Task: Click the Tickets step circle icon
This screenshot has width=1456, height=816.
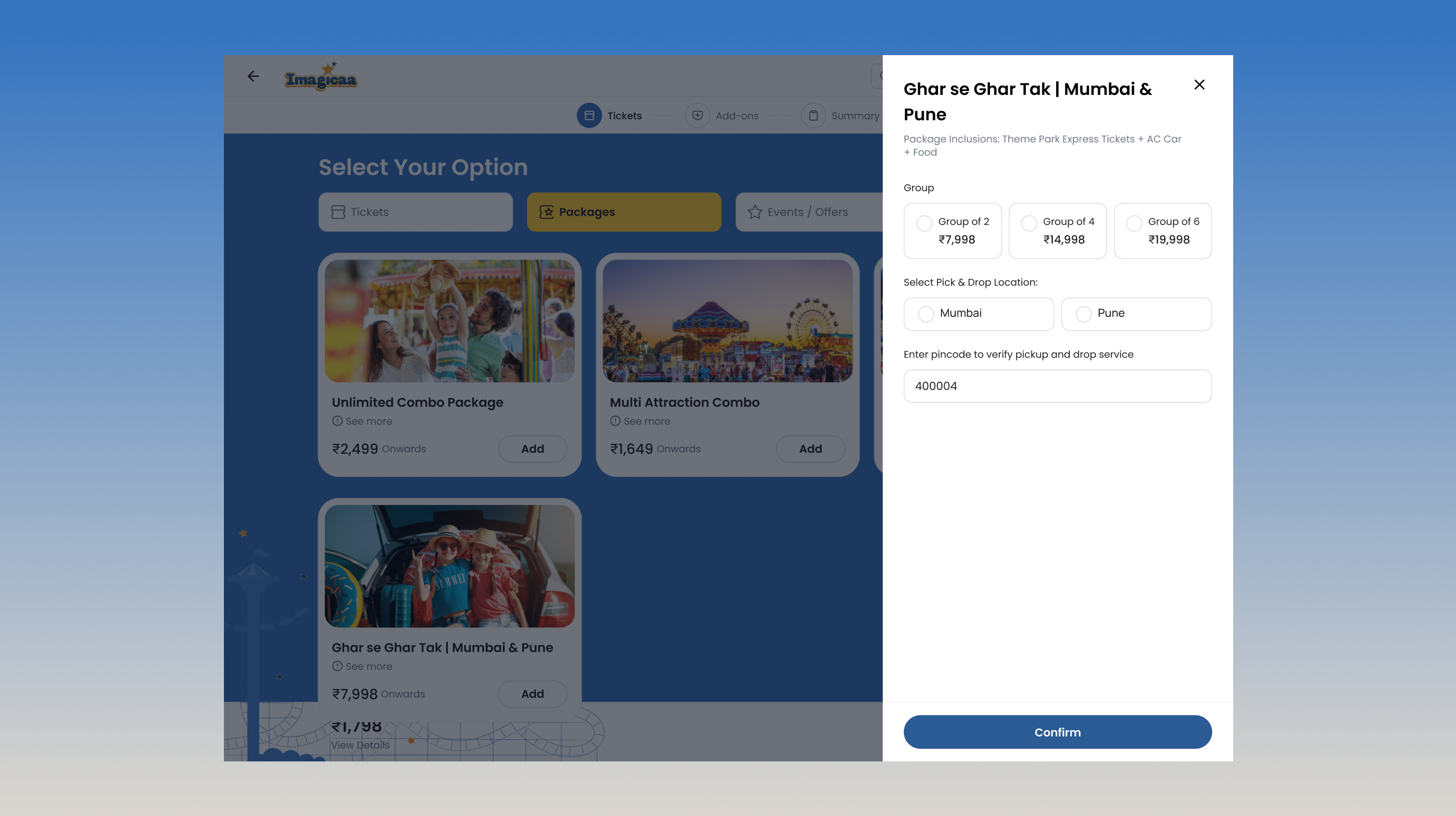Action: coord(589,115)
